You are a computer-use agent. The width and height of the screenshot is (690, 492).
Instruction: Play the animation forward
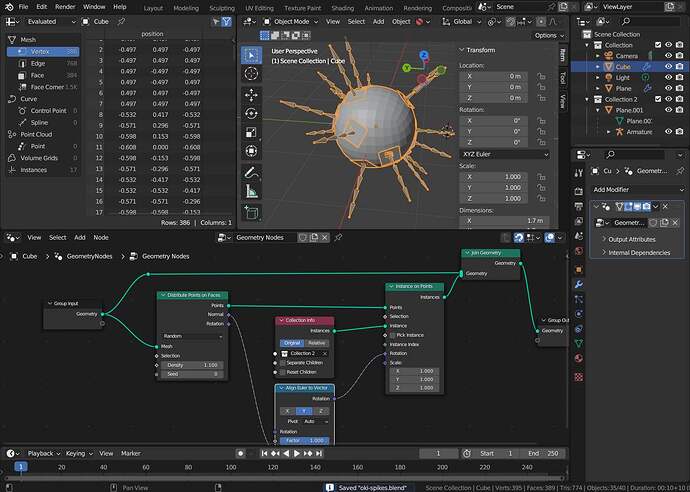coord(297,453)
